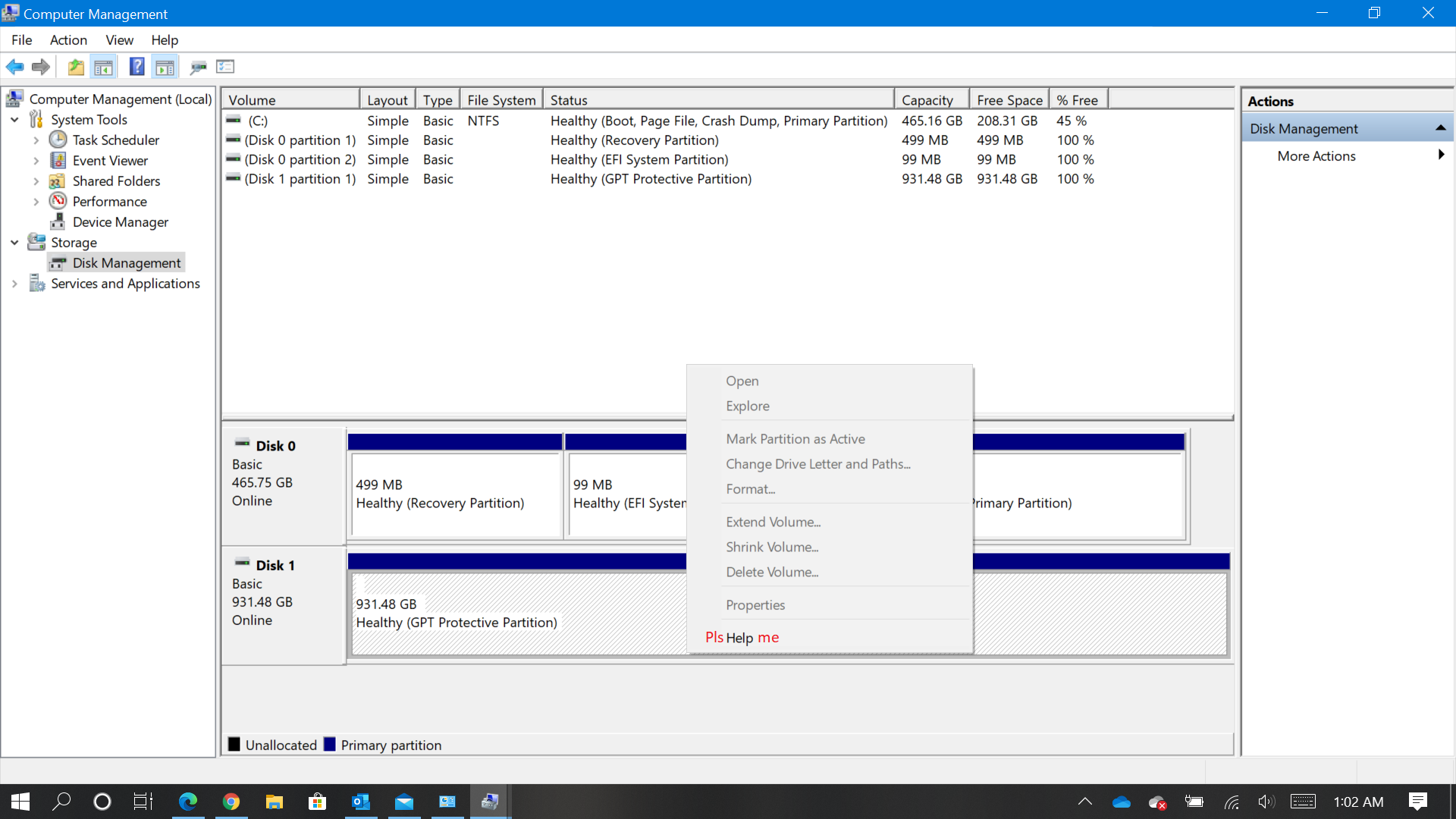Click the Back arrow toolbar icon

pyautogui.click(x=14, y=67)
